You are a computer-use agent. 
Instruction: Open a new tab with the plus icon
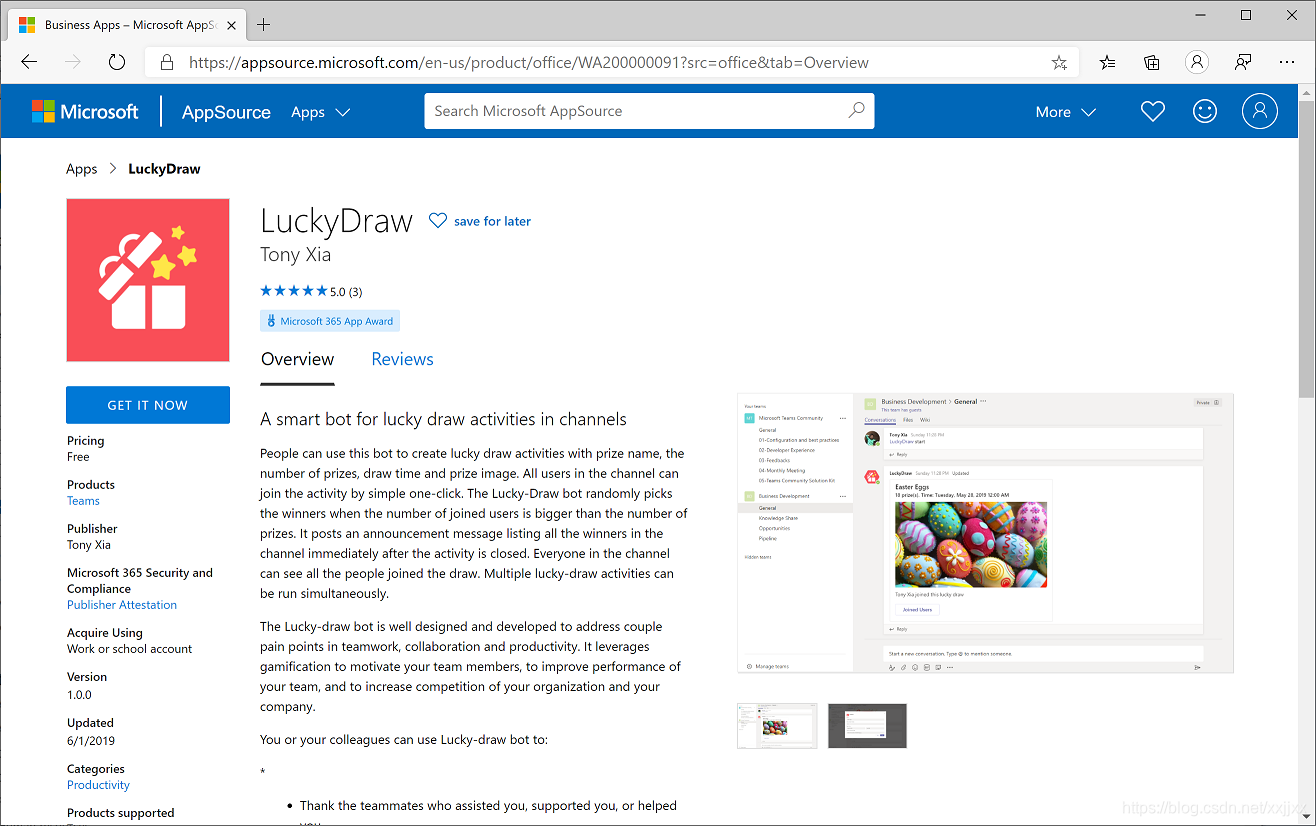[x=264, y=25]
